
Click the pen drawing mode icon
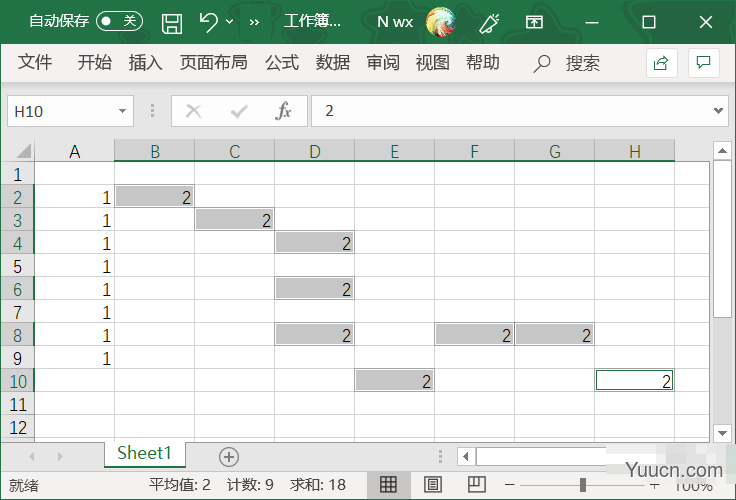coord(489,23)
